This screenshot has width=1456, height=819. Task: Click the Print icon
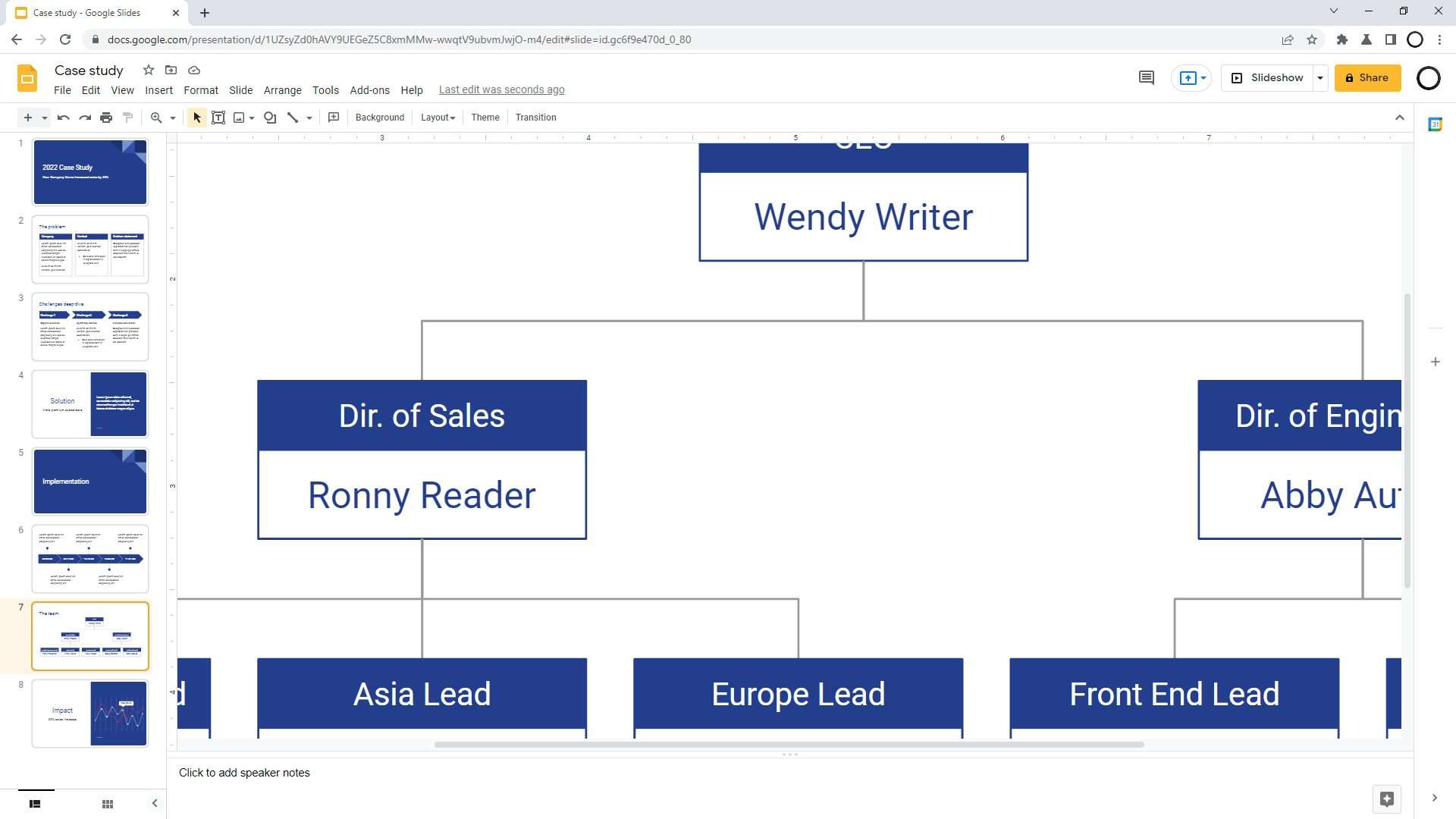click(x=106, y=118)
